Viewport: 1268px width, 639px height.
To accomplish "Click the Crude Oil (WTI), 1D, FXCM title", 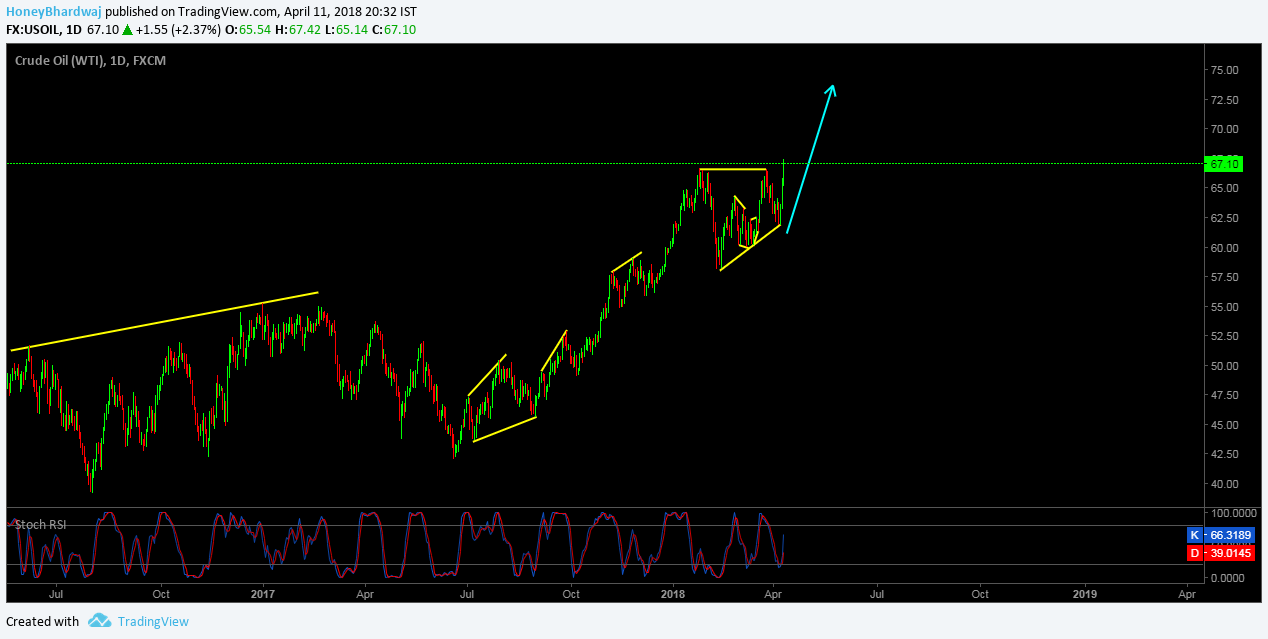I will (x=90, y=61).
